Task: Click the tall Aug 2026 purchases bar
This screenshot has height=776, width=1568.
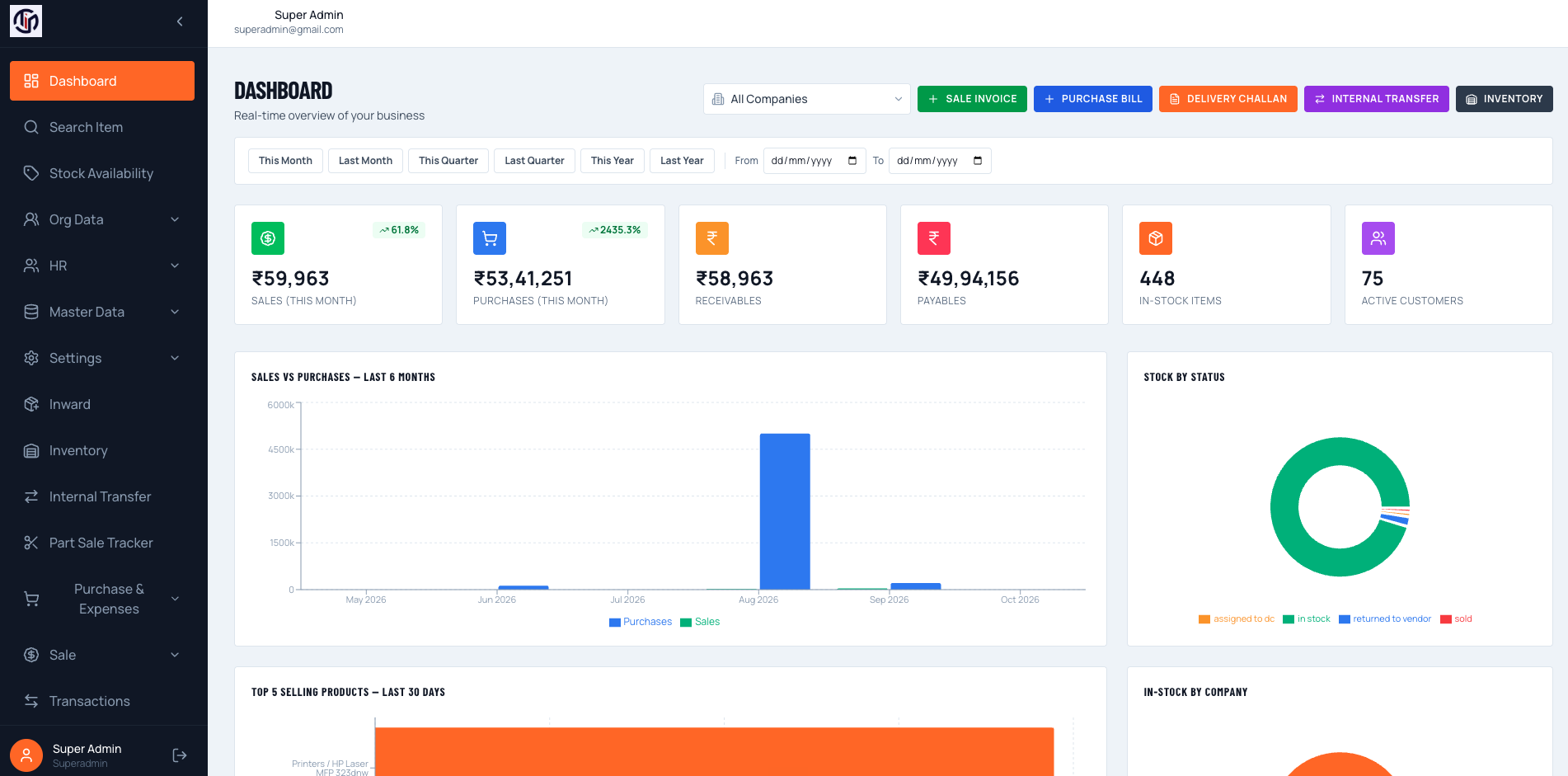Action: pyautogui.click(x=785, y=511)
